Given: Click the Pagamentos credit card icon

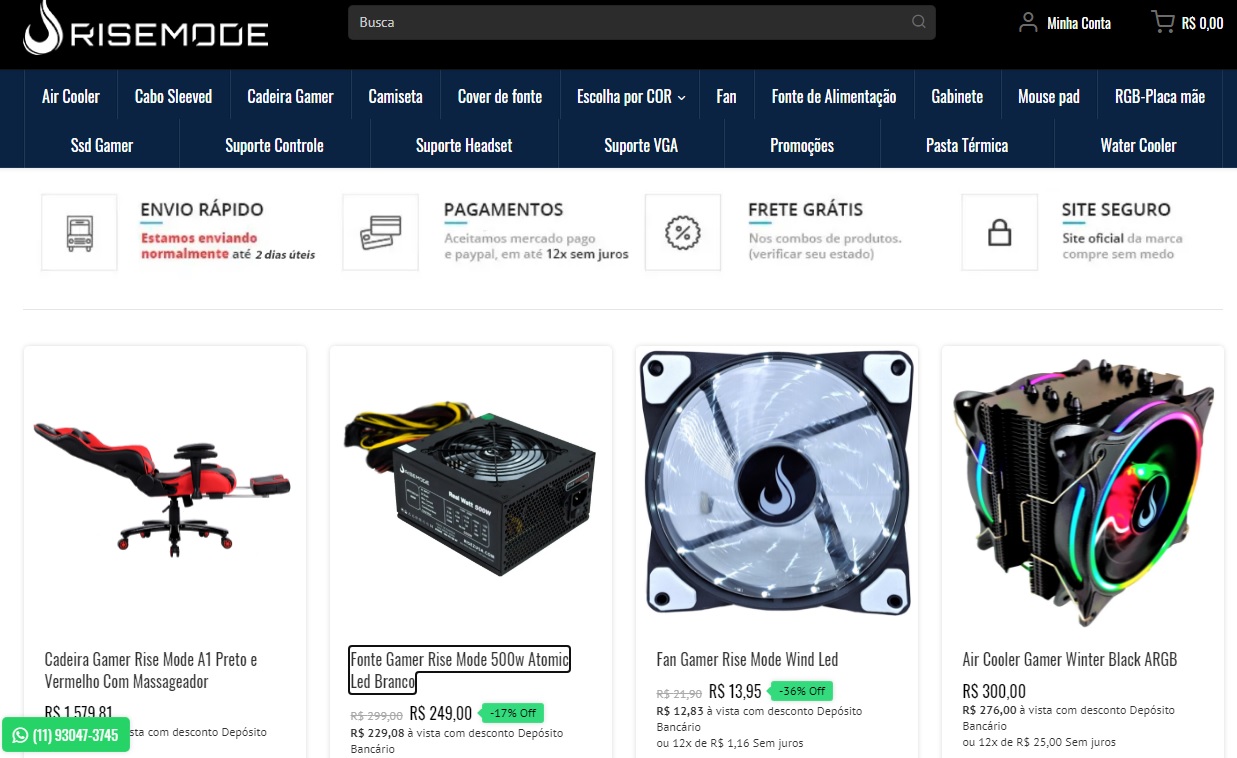Looking at the screenshot, I should point(380,232).
